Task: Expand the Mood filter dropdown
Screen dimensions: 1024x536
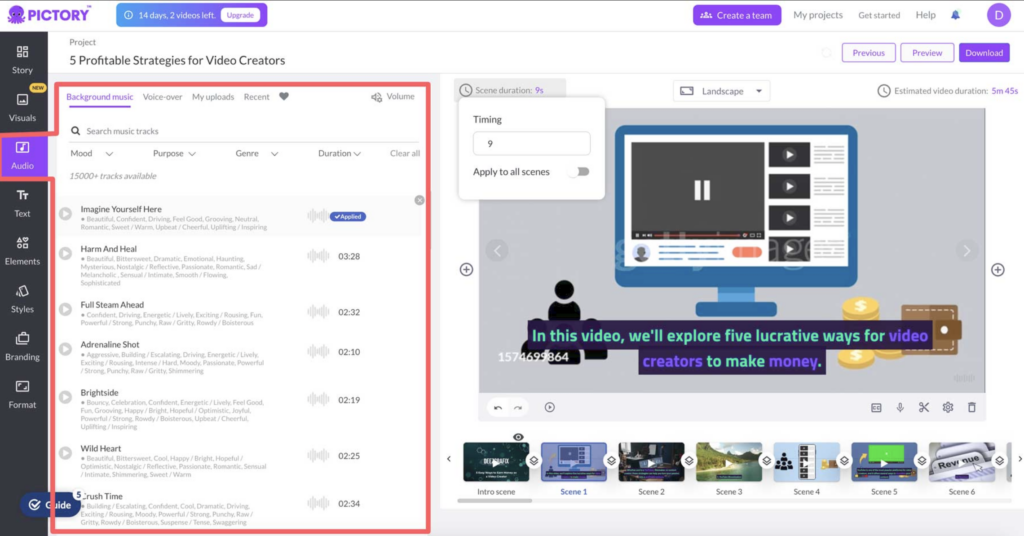Action: 91,153
